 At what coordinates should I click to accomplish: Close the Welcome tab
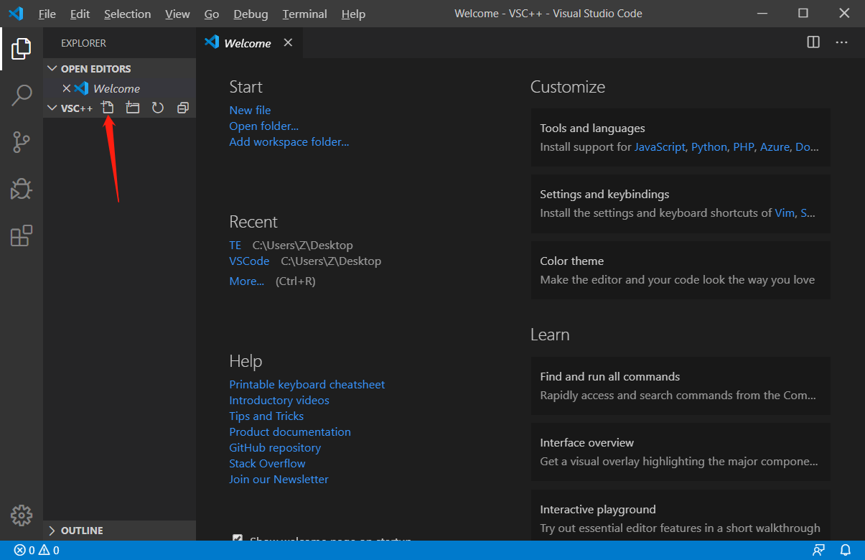(288, 42)
